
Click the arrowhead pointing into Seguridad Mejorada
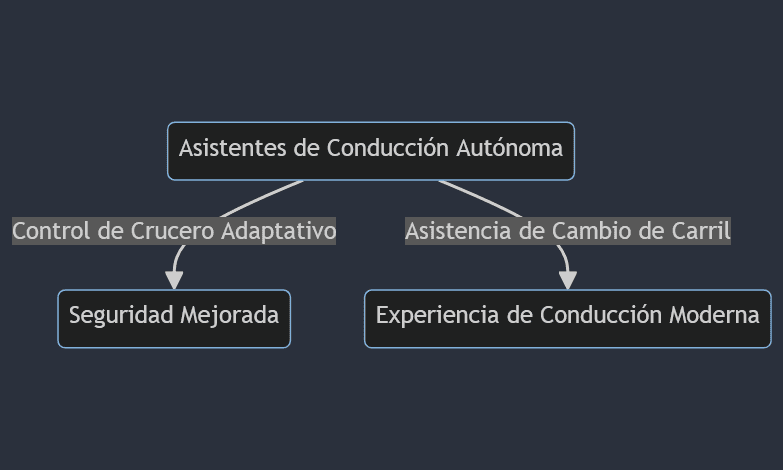pos(174,280)
